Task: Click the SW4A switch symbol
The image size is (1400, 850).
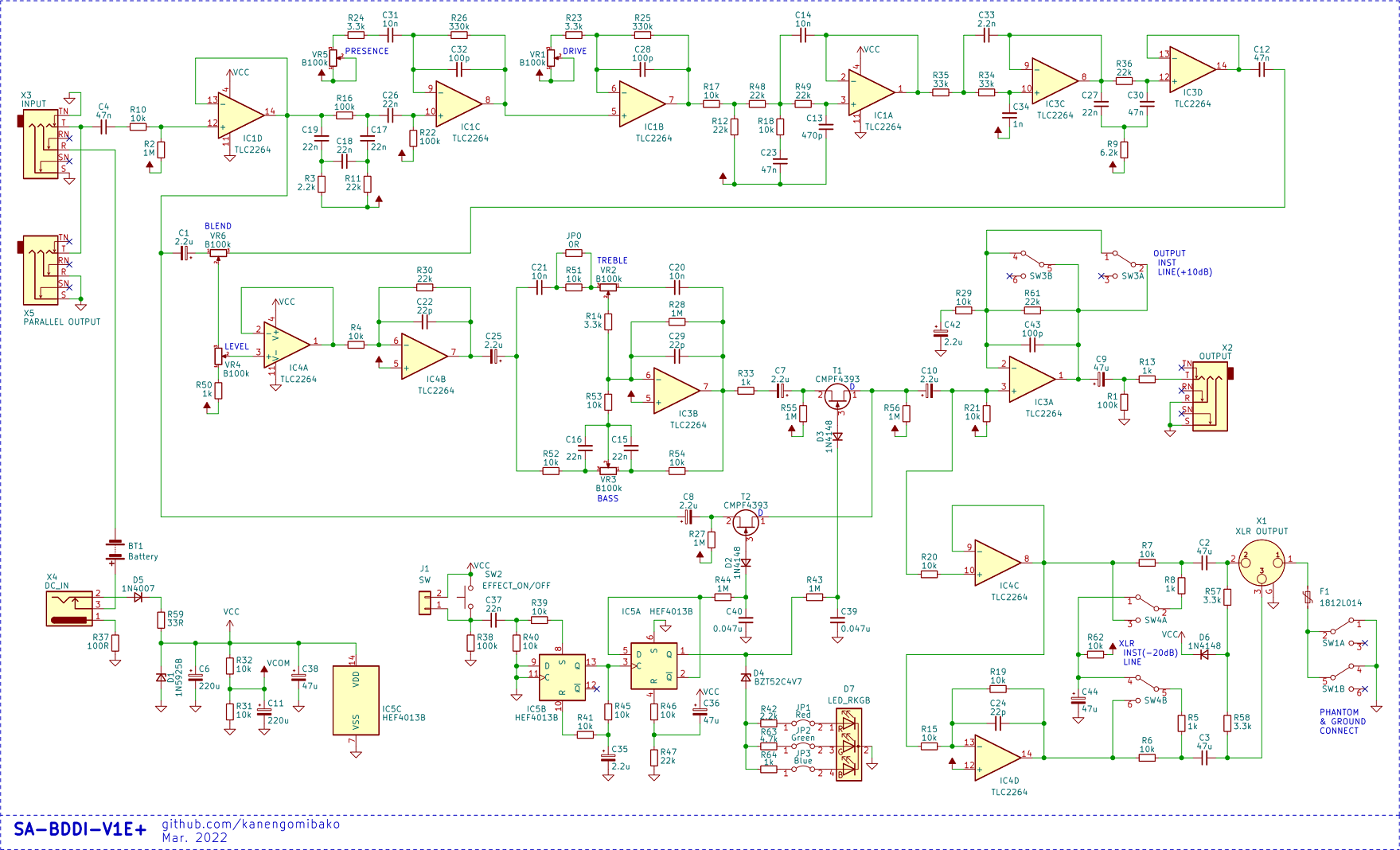Action: click(x=1147, y=608)
